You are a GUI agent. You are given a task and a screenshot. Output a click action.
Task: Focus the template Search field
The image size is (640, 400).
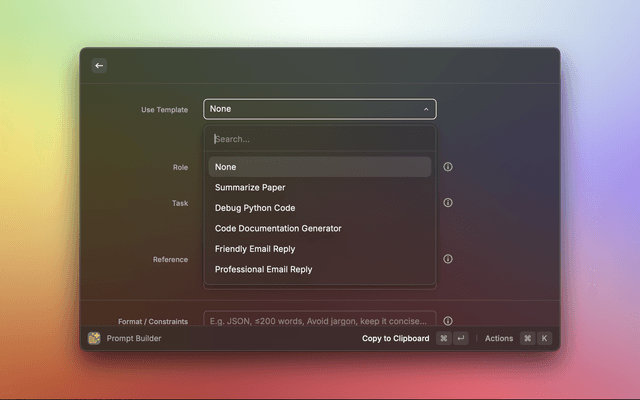[x=320, y=139]
